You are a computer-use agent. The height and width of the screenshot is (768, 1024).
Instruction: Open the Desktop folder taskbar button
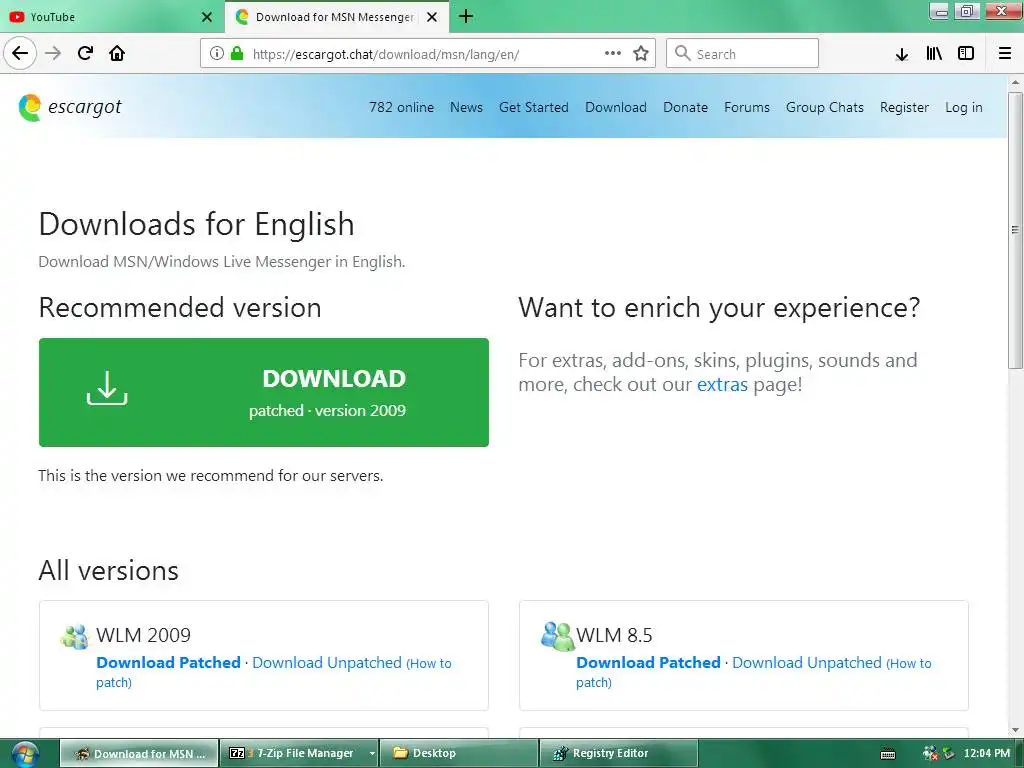point(458,754)
